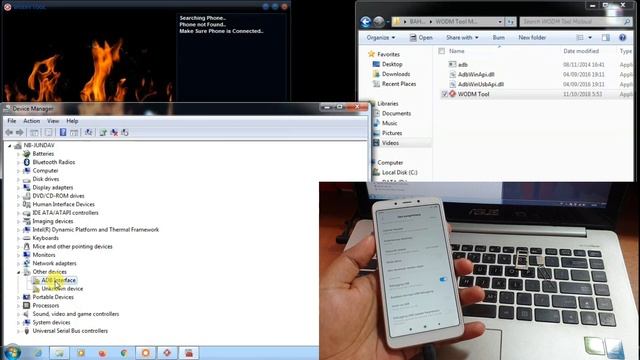Click New folder in Explorer toolbar
The height and width of the screenshot is (360, 640).
[x=532, y=38]
